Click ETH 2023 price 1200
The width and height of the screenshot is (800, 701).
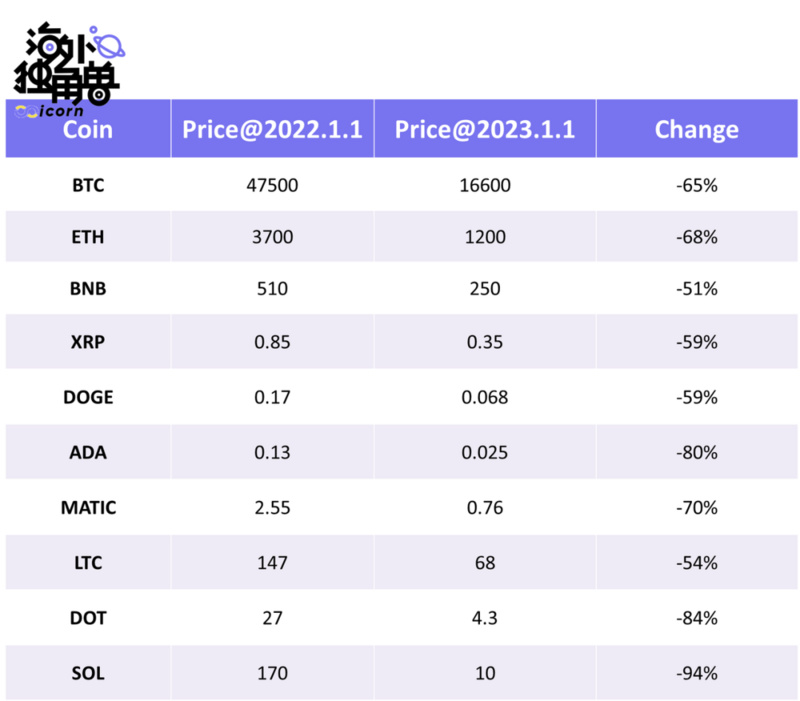(x=485, y=238)
